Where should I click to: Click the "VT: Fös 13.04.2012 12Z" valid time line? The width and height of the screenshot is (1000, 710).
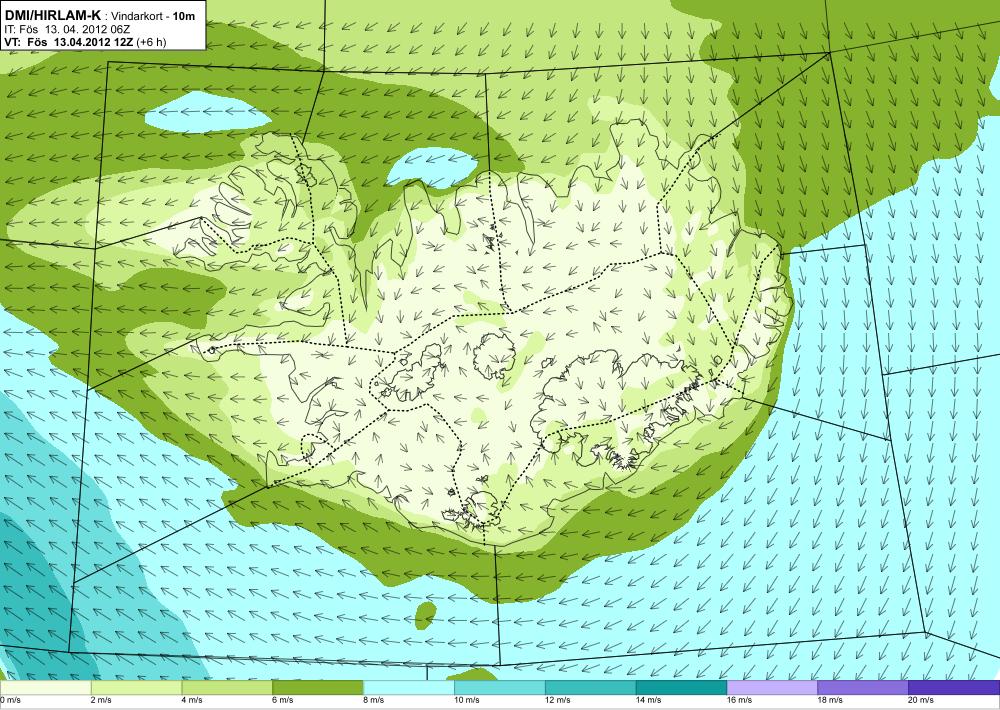[68, 41]
